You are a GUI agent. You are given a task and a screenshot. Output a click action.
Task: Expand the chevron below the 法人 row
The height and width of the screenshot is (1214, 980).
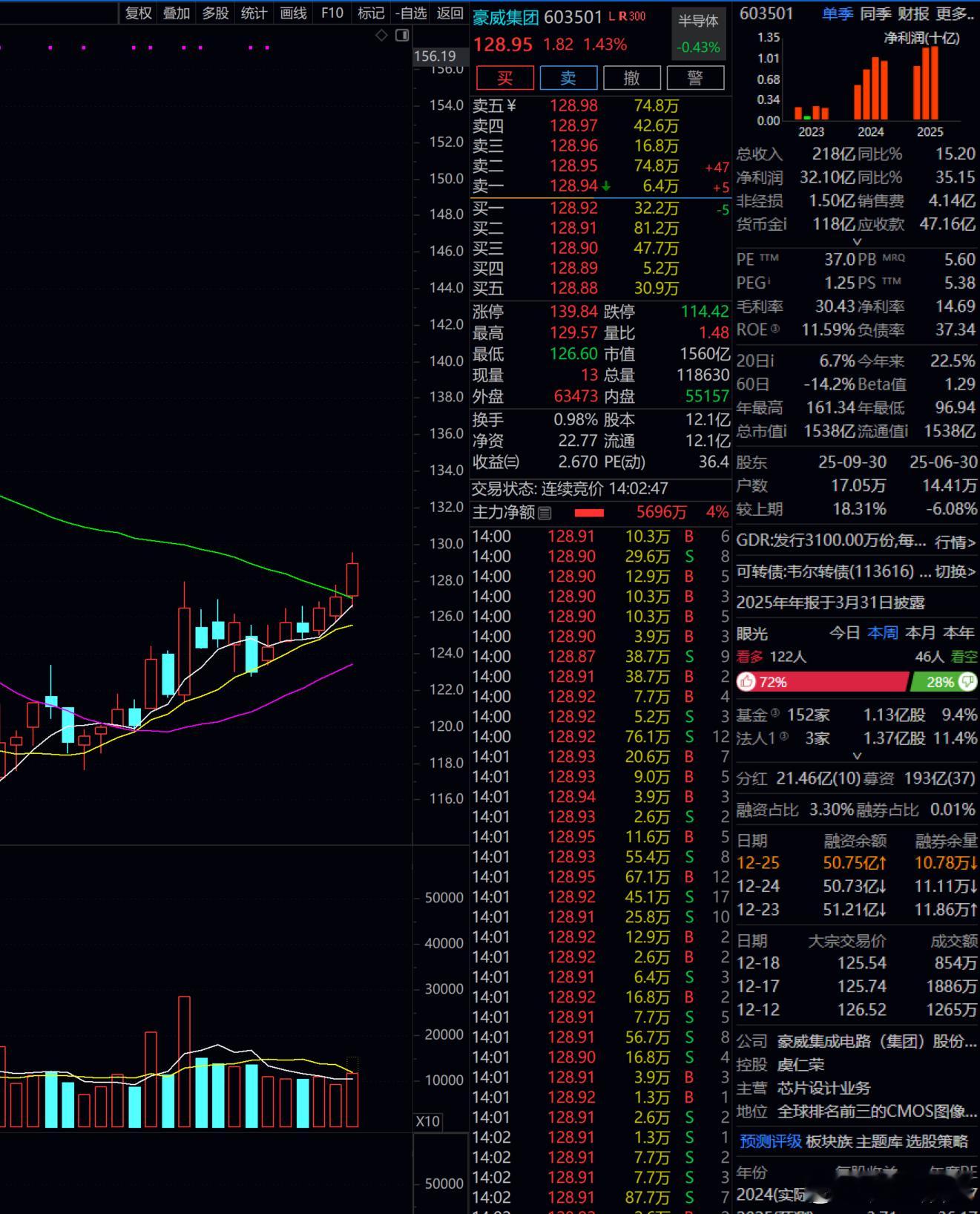coord(857,755)
